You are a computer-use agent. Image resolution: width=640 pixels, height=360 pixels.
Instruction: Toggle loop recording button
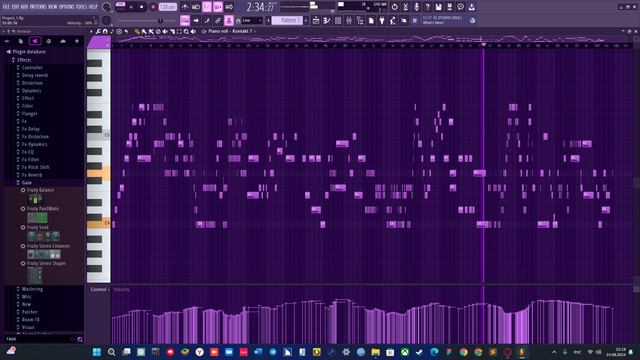(229, 7)
